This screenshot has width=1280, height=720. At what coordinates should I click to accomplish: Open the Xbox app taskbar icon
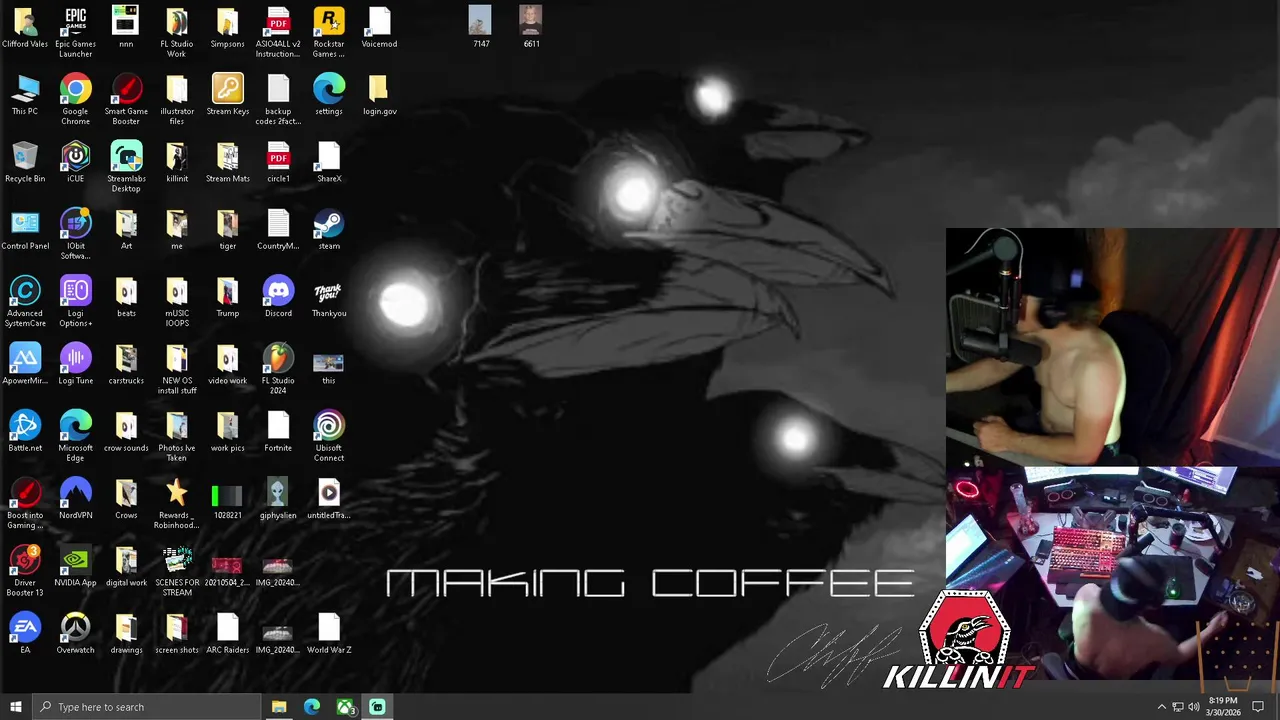[345, 707]
